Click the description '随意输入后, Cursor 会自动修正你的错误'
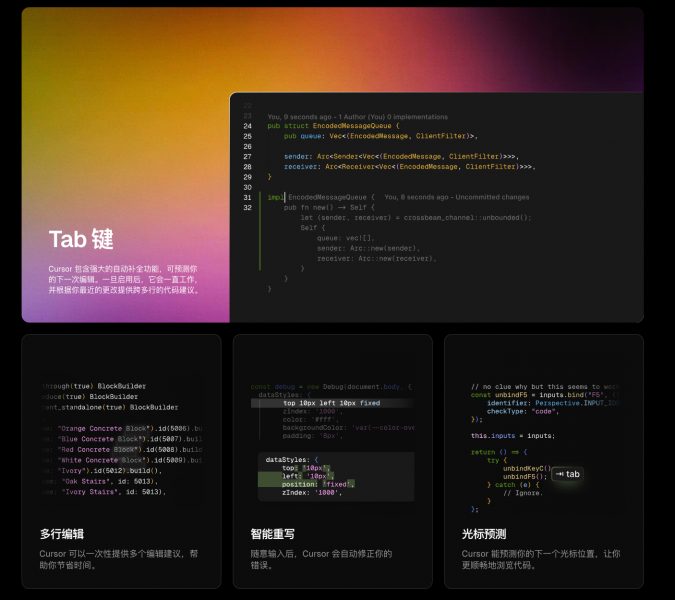The image size is (675, 600). pyautogui.click(x=321, y=559)
